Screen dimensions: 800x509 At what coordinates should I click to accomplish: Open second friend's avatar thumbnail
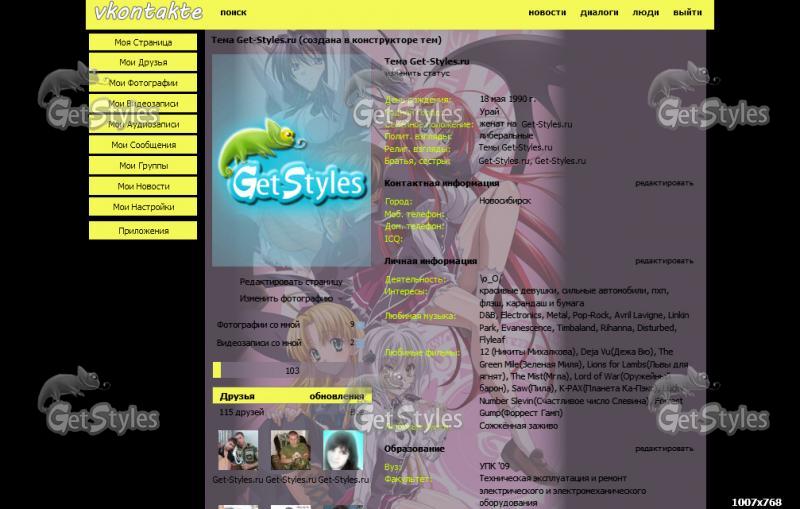point(291,450)
